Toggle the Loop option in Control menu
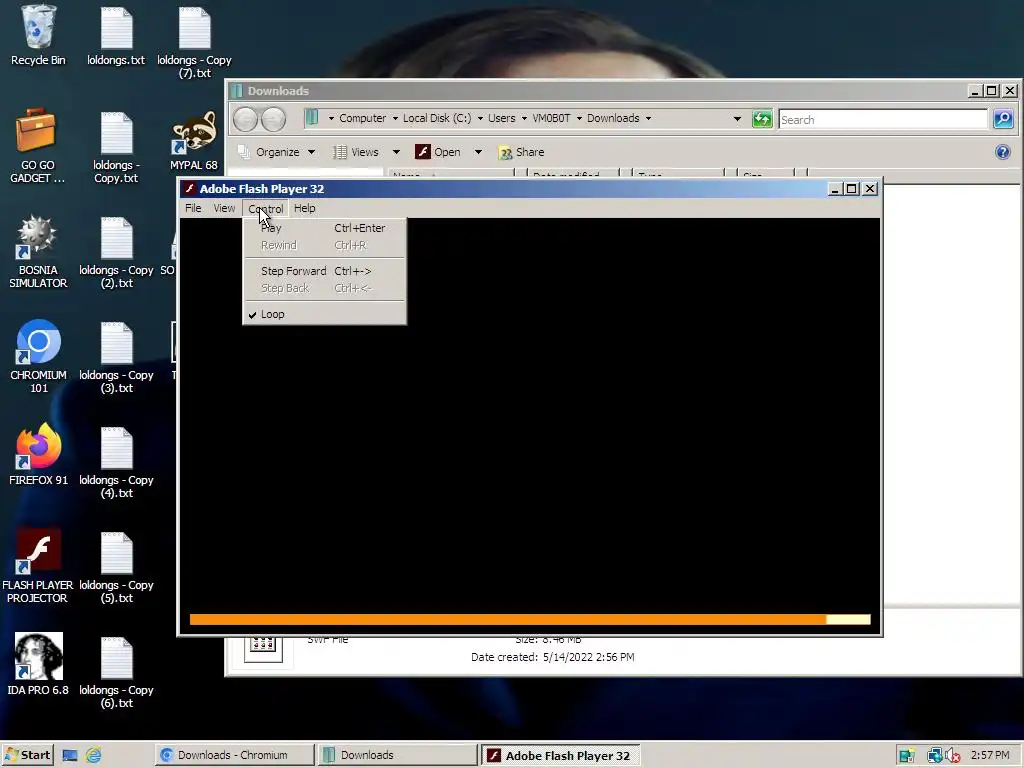1024x768 pixels. [324, 314]
